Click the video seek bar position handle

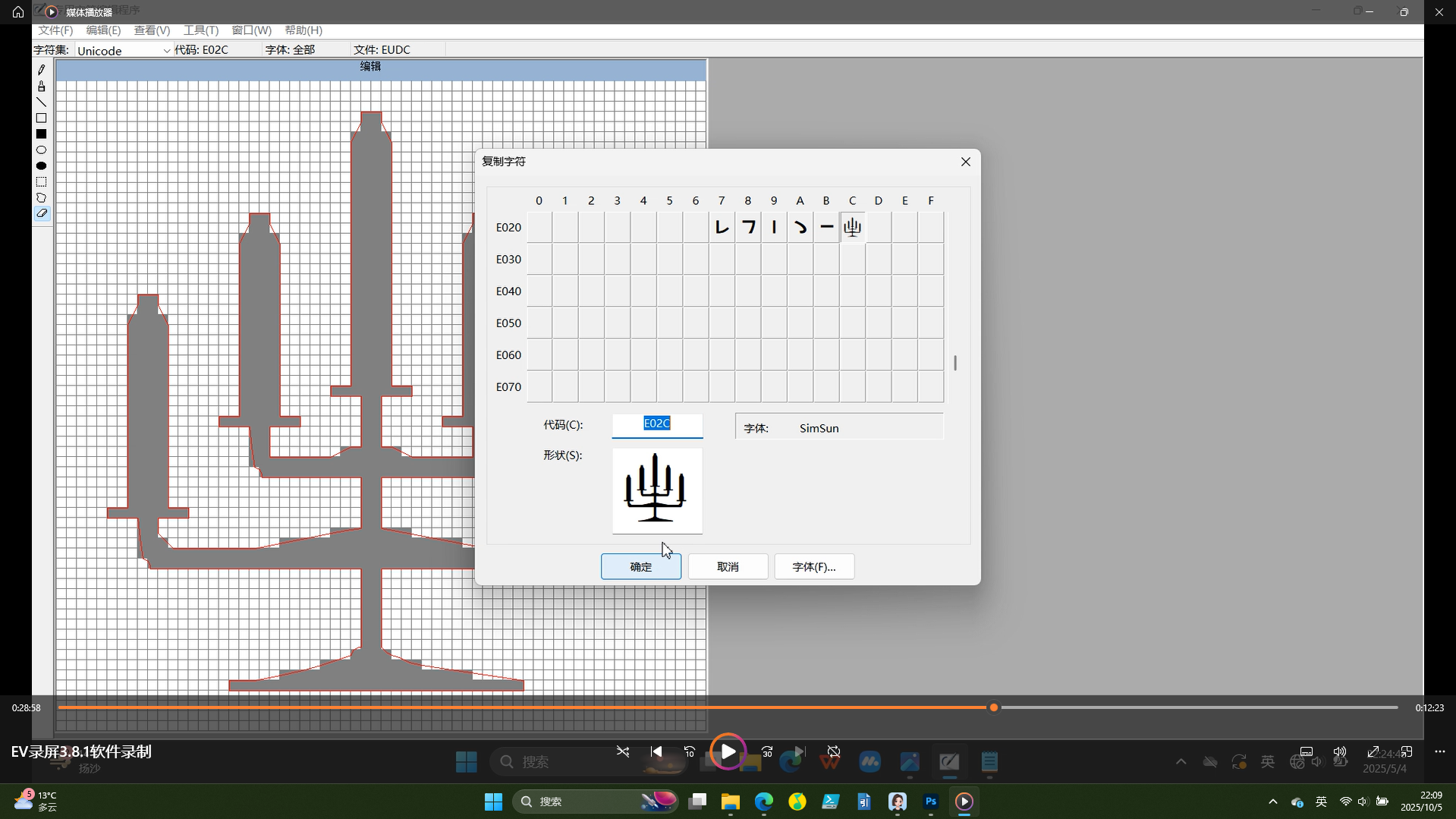coord(994,707)
